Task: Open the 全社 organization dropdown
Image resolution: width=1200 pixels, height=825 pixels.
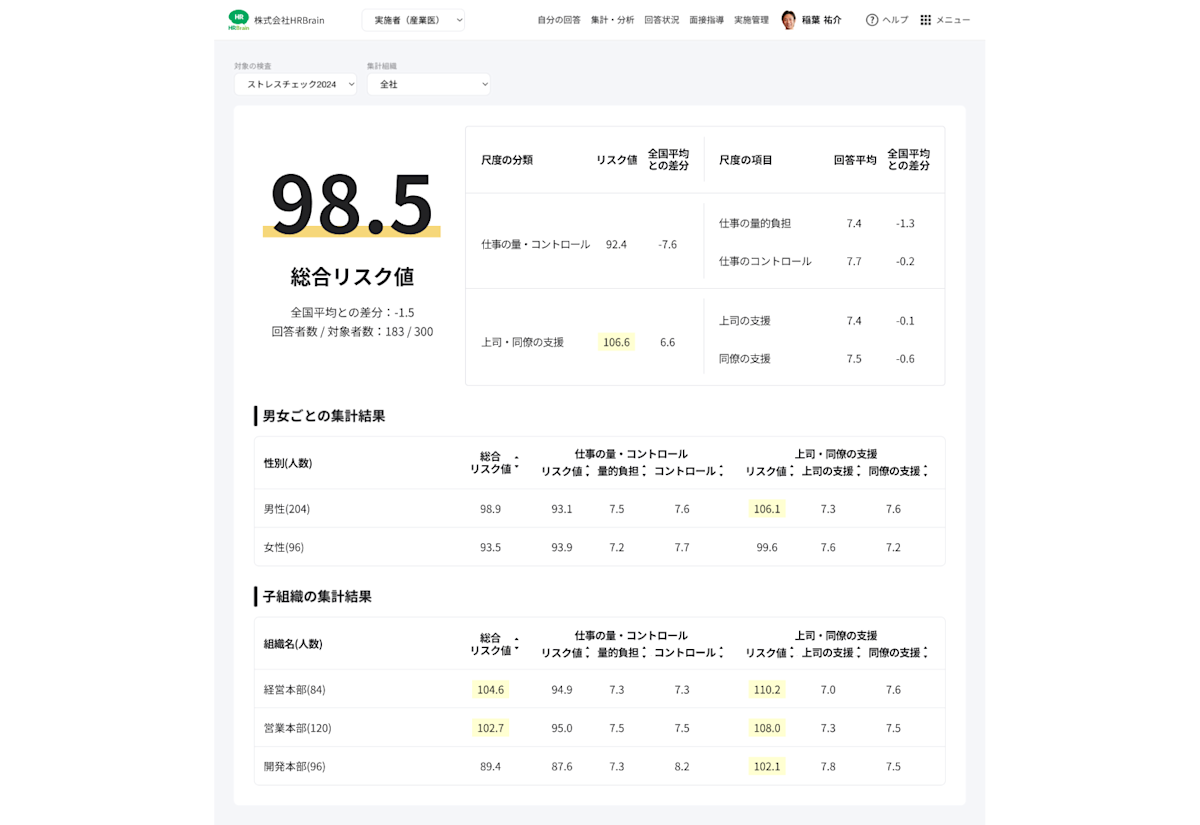Action: click(429, 85)
